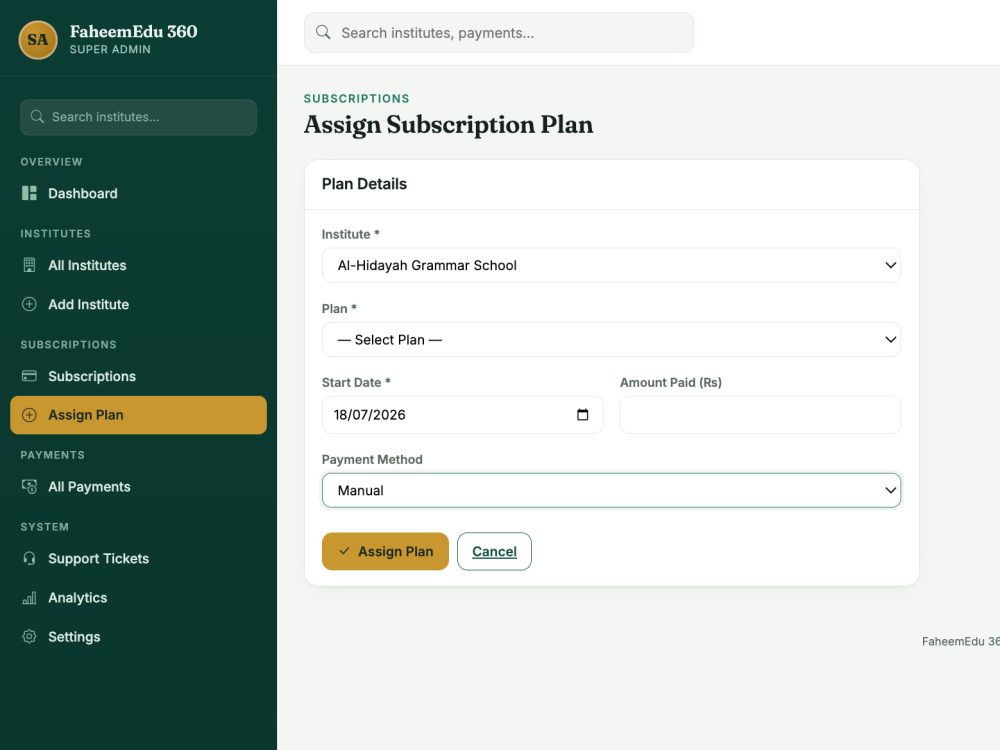Click the SA avatar badge

click(x=38, y=40)
